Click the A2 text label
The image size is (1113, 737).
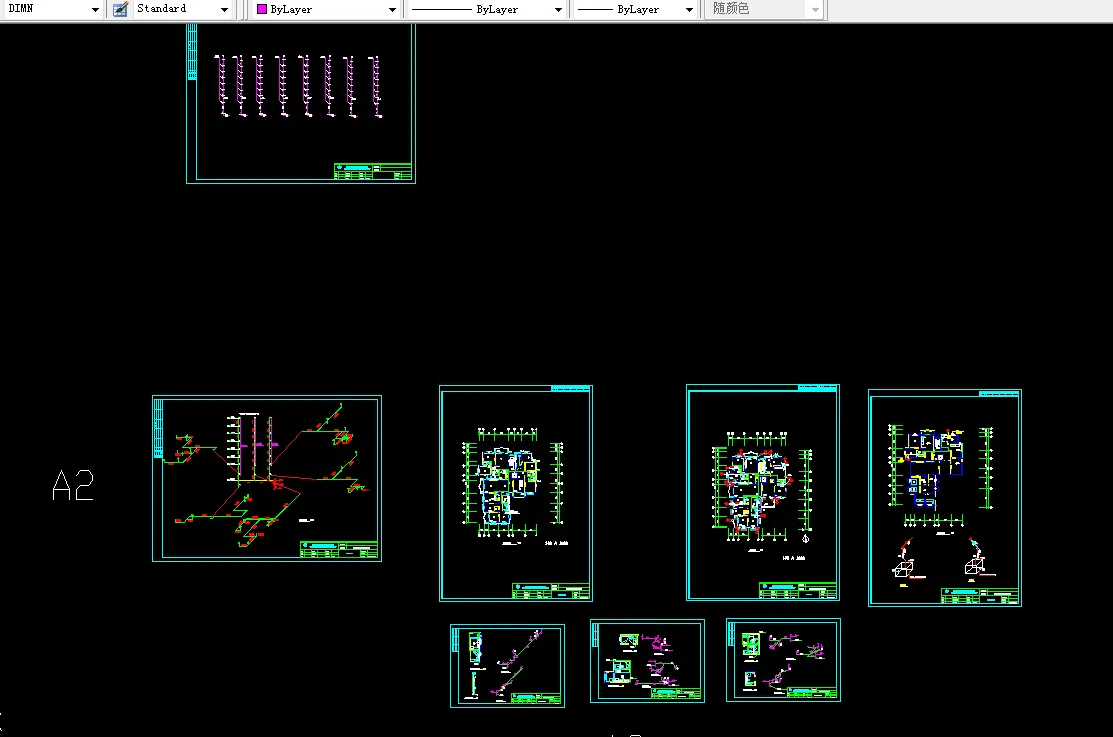coord(73,486)
